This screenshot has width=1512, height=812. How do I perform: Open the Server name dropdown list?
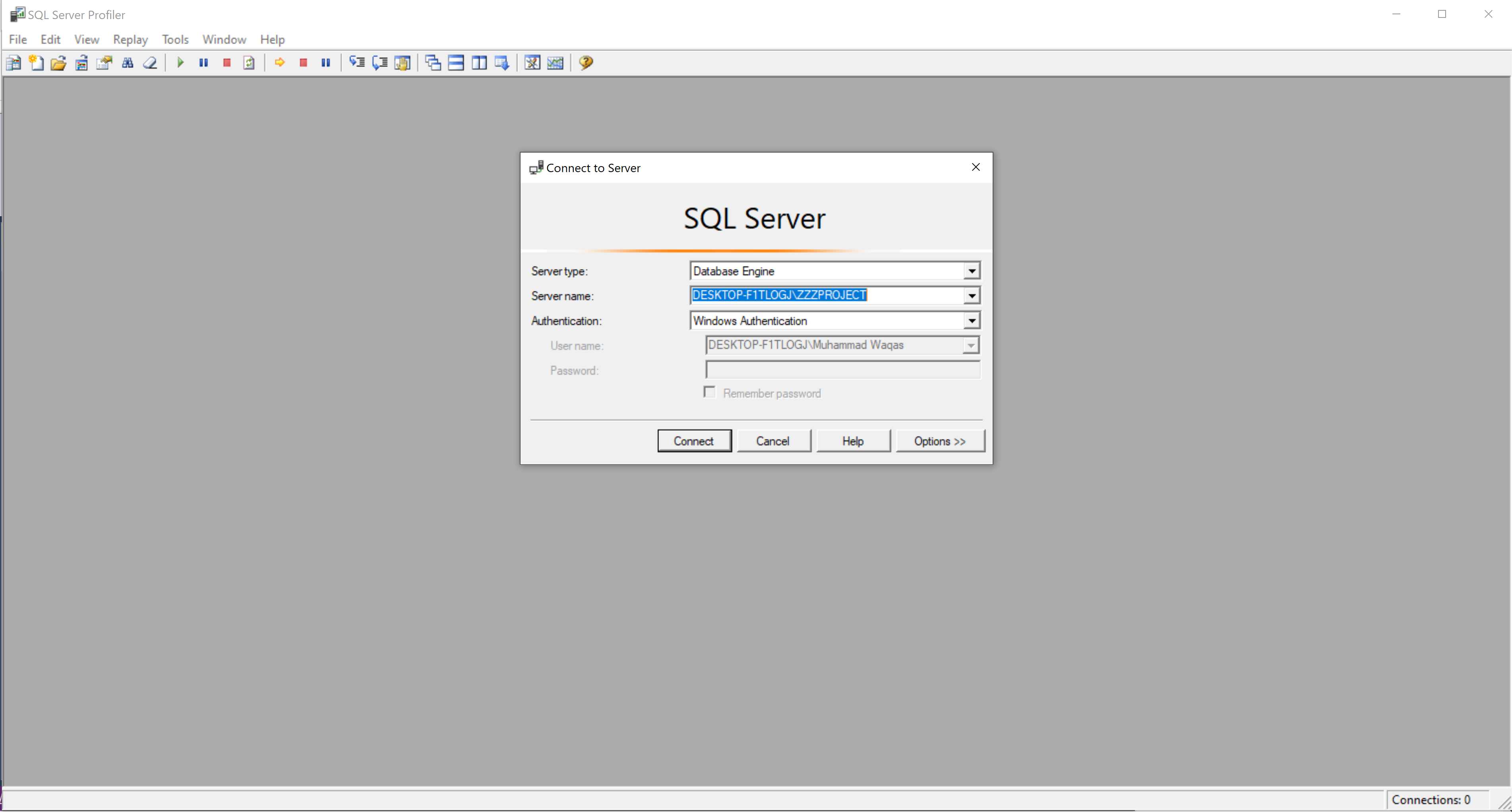[x=972, y=295]
